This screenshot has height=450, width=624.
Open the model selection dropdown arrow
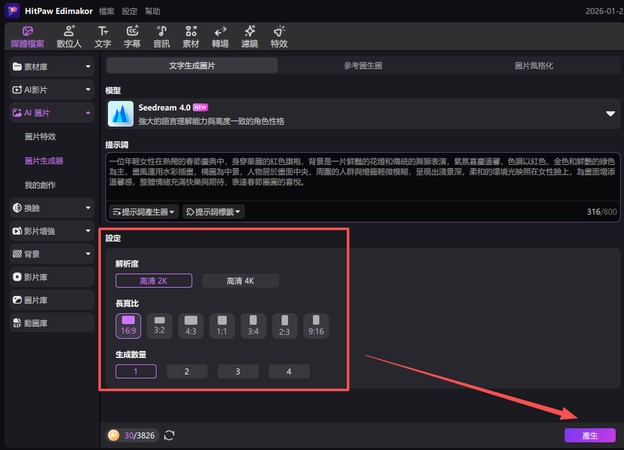pos(610,114)
